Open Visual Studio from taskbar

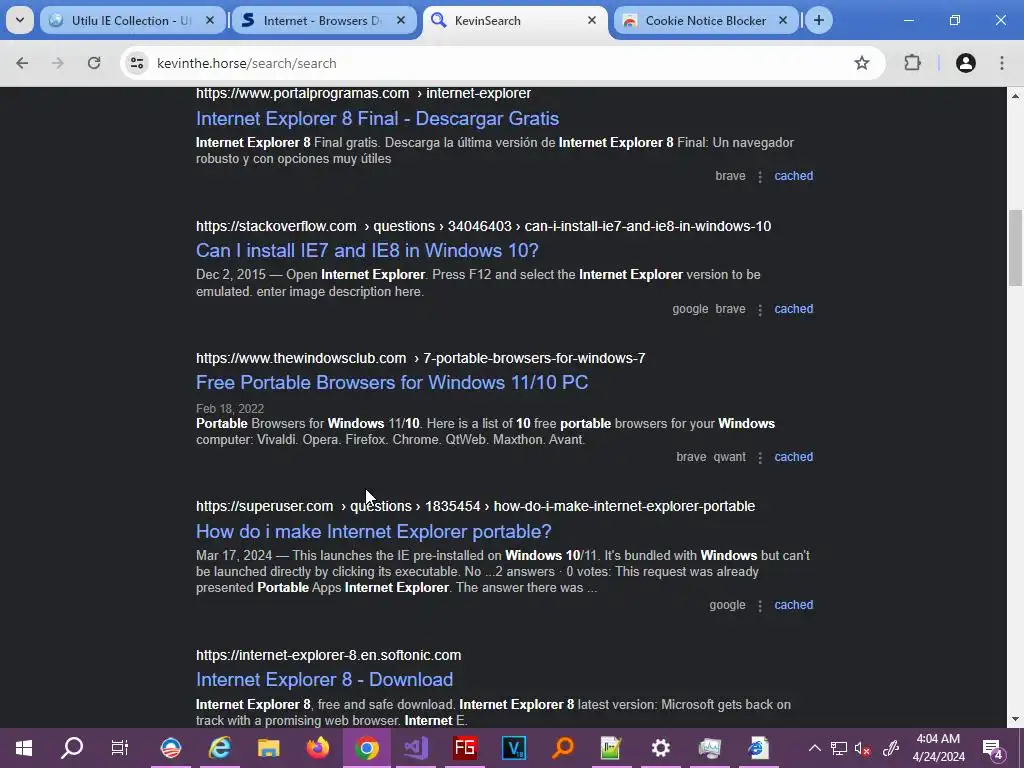(416, 748)
